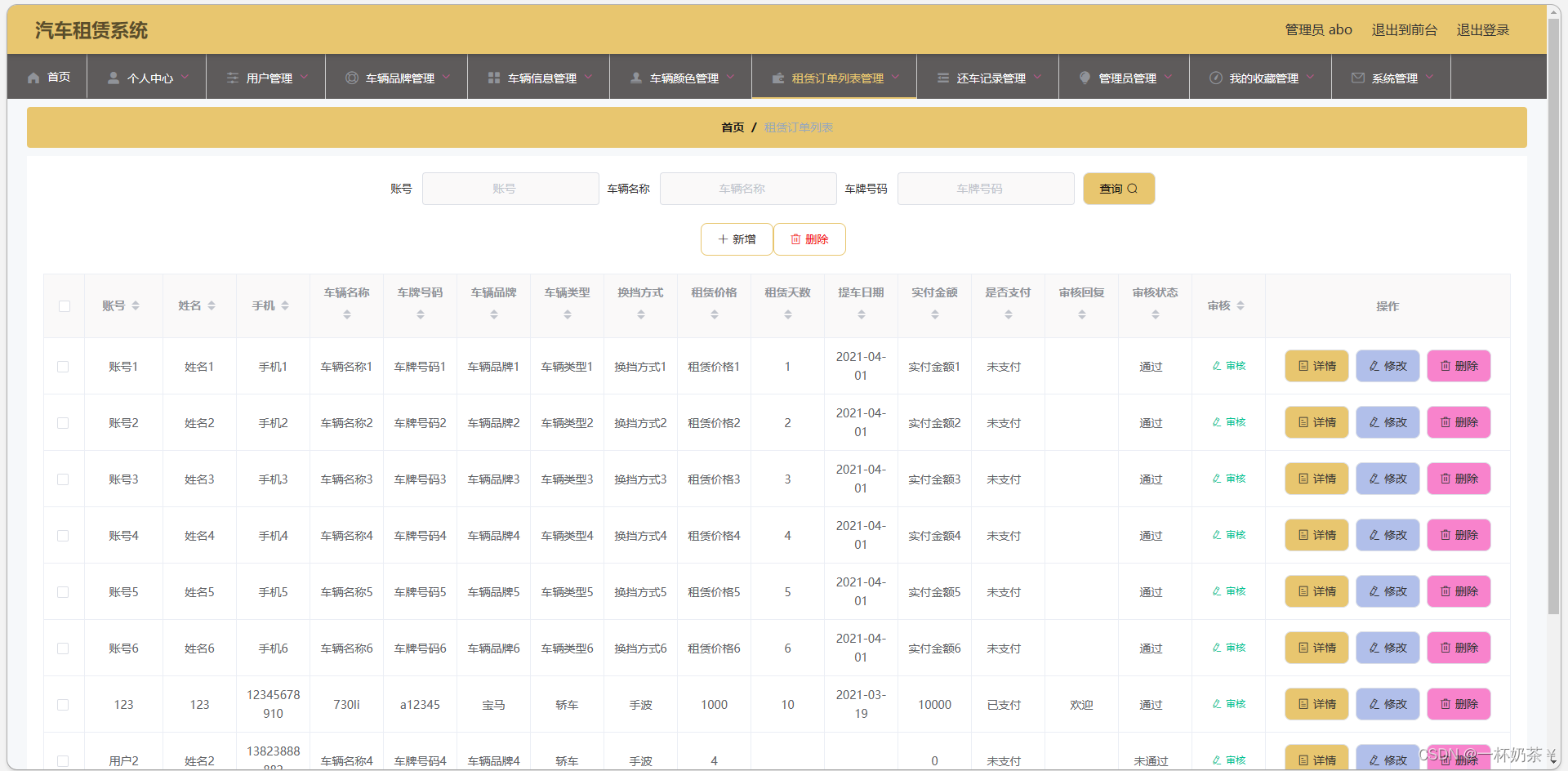Check the checkbox for row 用户2
Screen dimensions: 1568x771
click(x=63, y=761)
